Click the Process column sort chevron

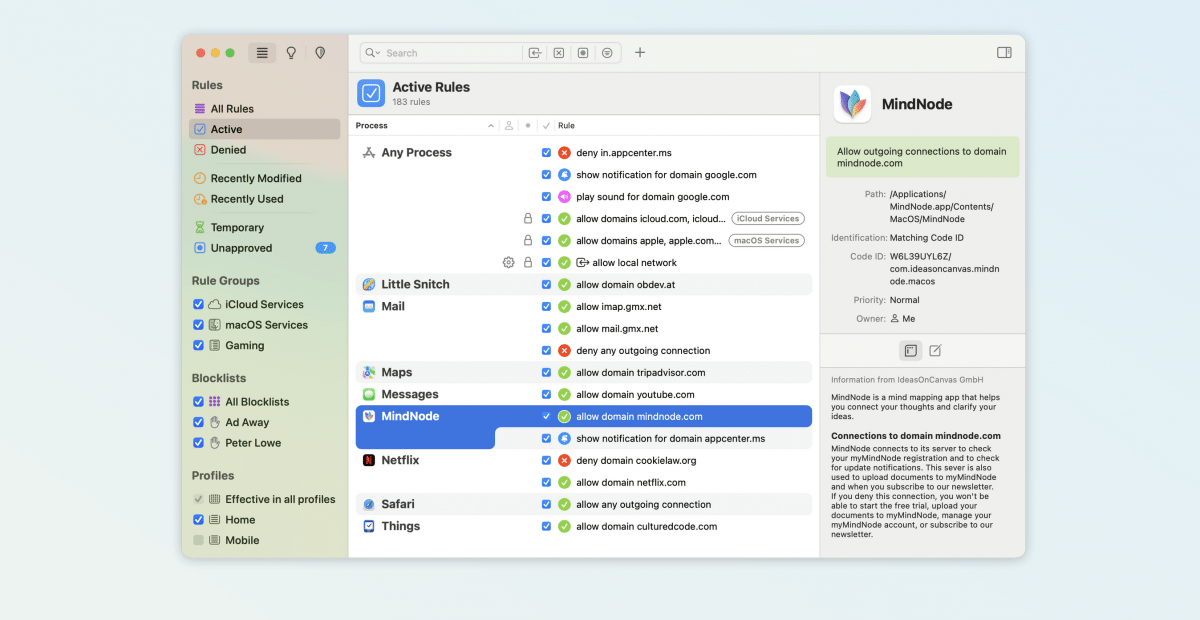pos(490,126)
